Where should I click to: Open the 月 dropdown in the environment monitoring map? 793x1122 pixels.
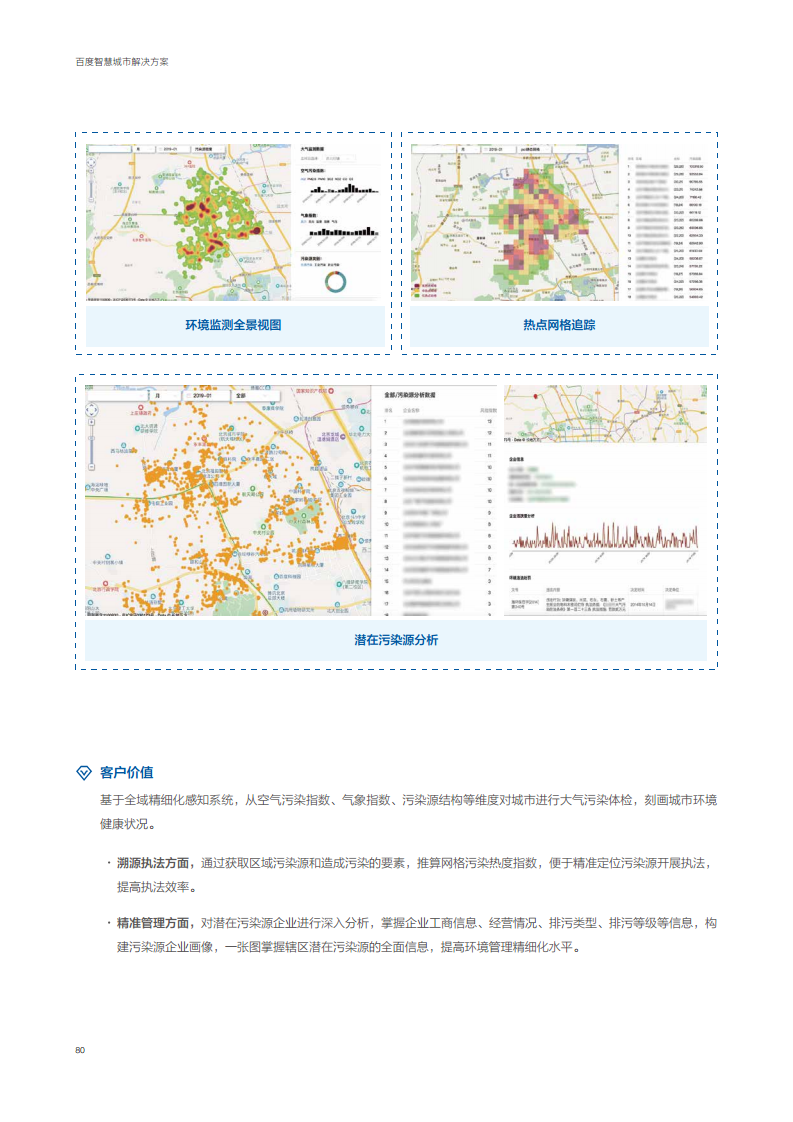(143, 149)
